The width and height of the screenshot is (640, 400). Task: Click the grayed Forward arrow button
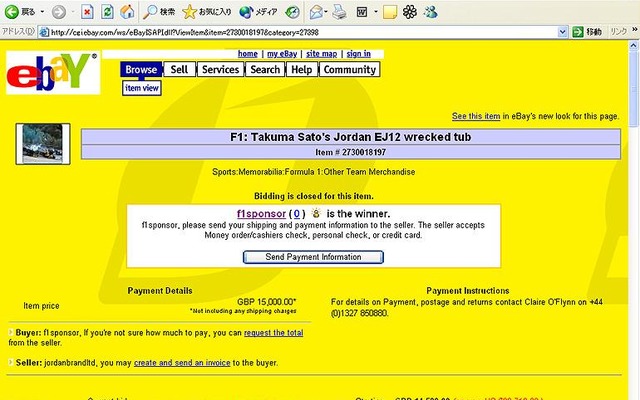[59, 12]
